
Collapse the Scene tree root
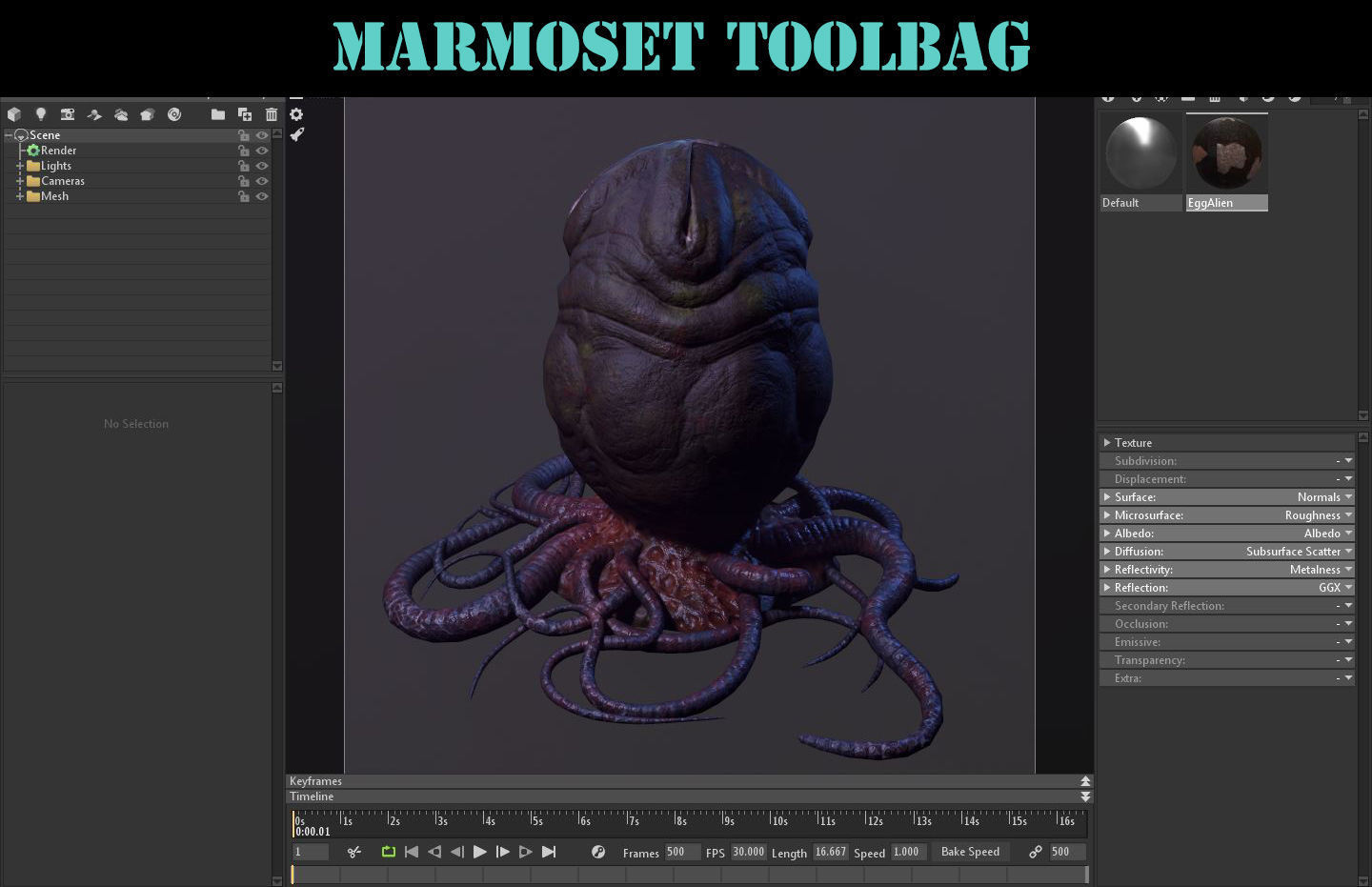point(9,135)
